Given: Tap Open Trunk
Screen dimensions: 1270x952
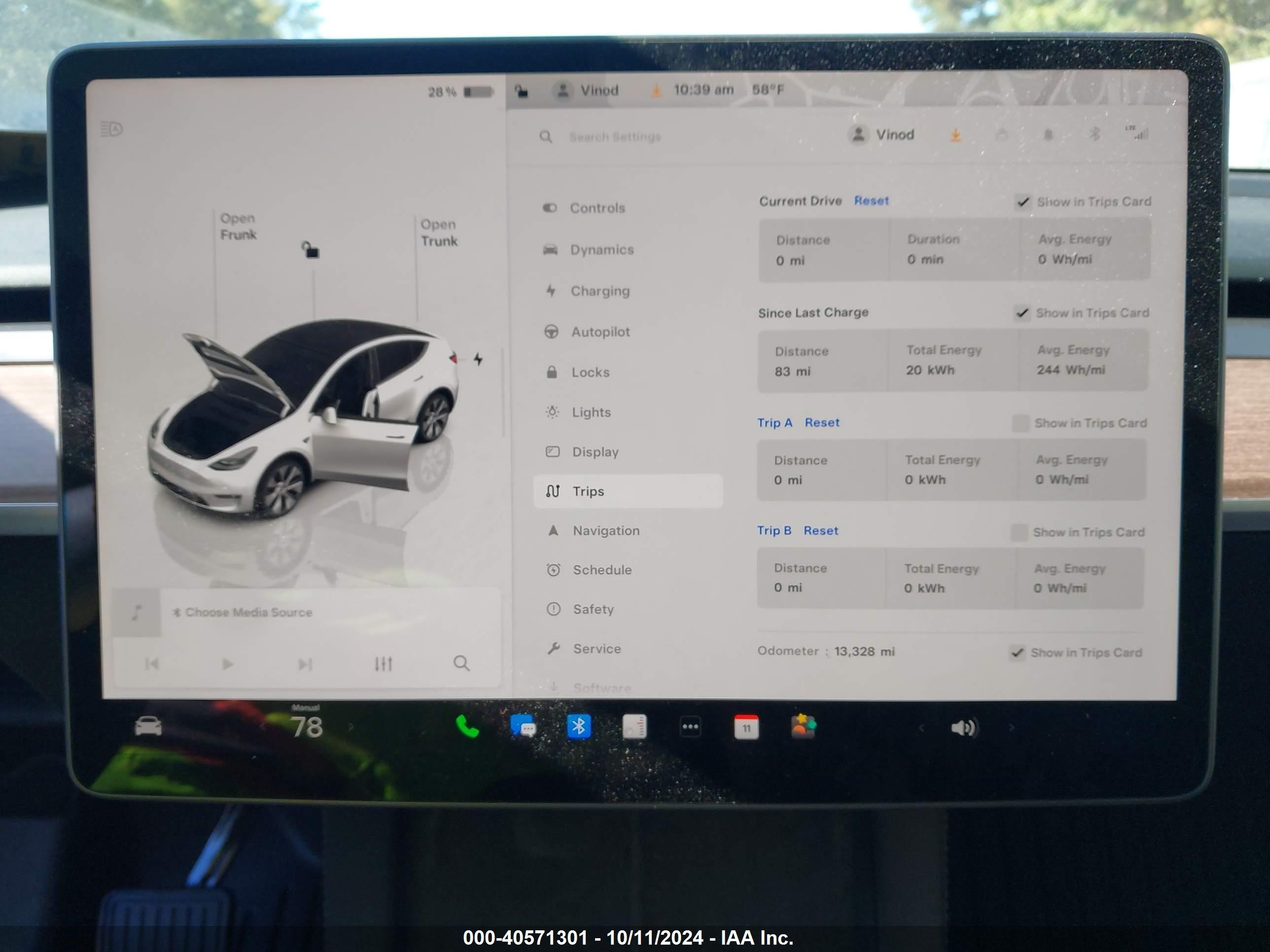Looking at the screenshot, I should pos(439,233).
